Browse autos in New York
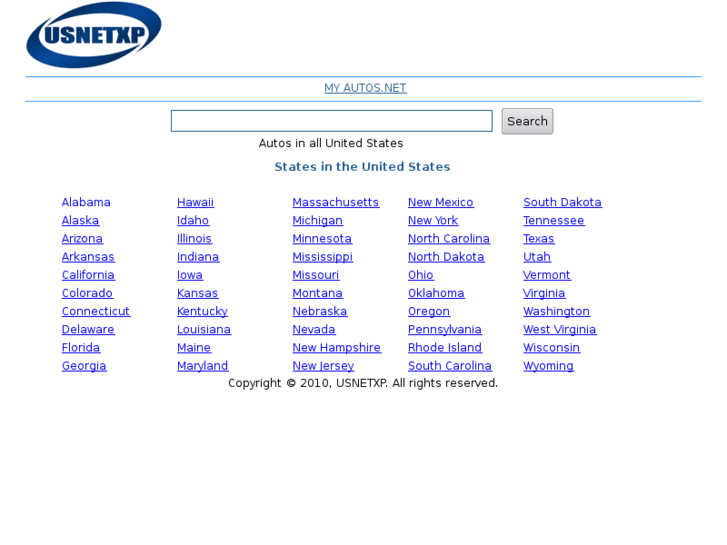Image resolution: width=727 pixels, height=545 pixels. point(433,220)
